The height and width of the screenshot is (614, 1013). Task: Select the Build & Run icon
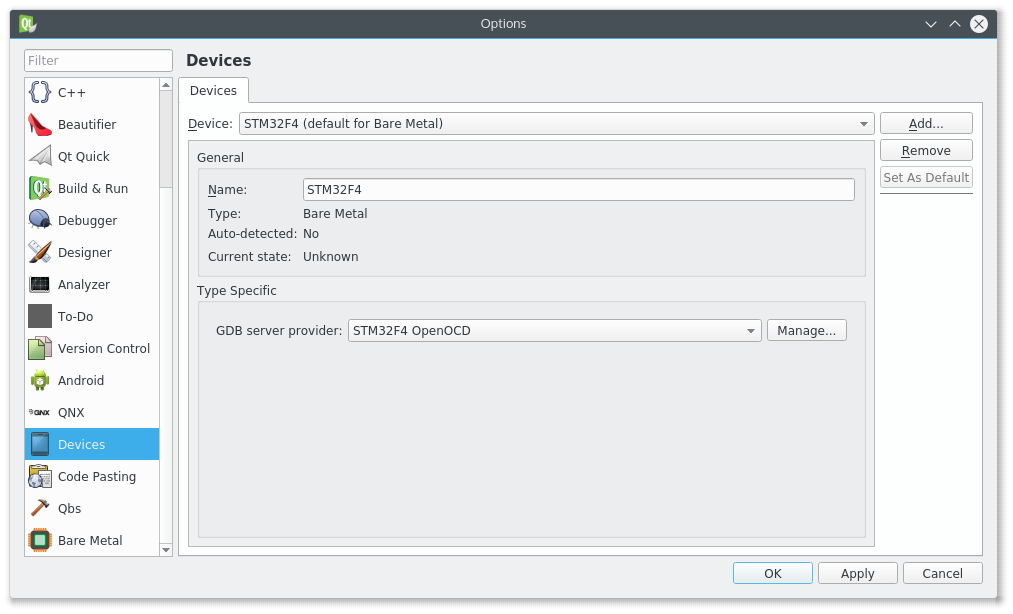pyautogui.click(x=39, y=188)
